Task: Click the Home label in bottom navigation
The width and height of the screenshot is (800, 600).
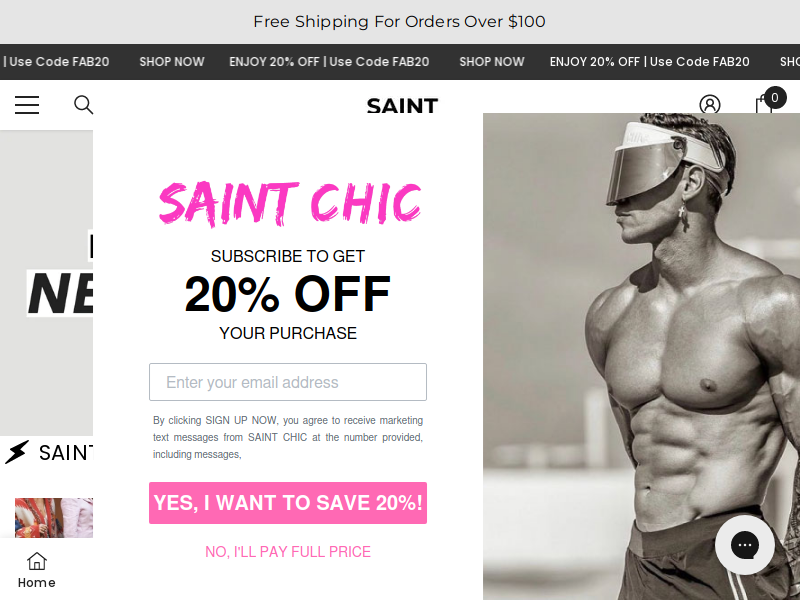Action: (37, 583)
